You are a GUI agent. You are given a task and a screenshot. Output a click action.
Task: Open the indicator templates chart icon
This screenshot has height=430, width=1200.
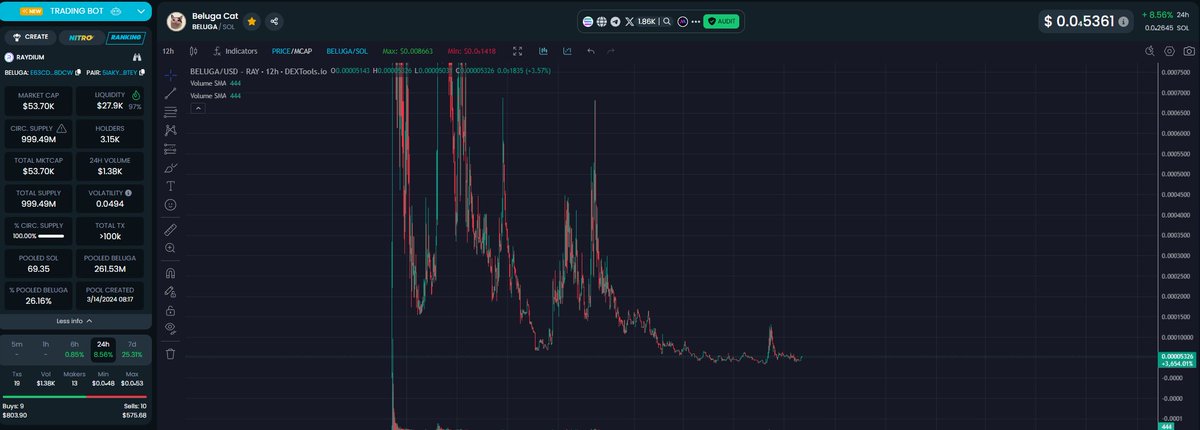543,50
